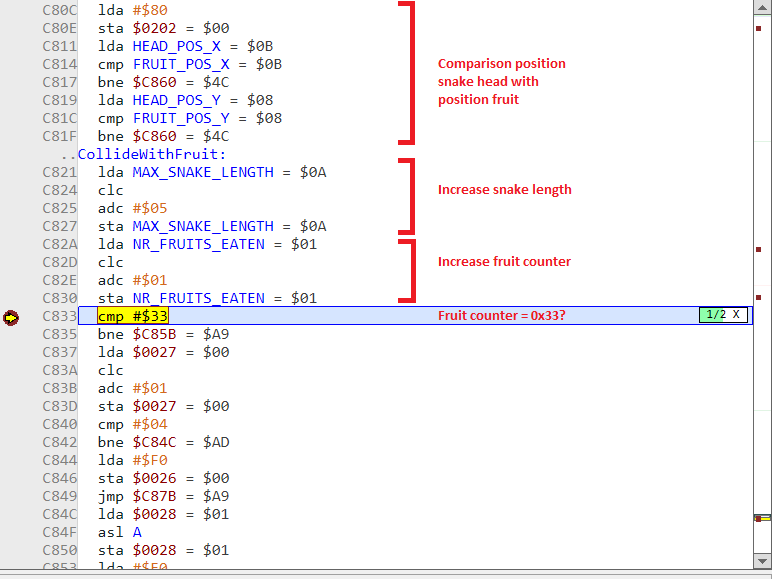The width and height of the screenshot is (772, 579).
Task: Click 'sta $0028 = $01' at C850
Action: click(163, 550)
